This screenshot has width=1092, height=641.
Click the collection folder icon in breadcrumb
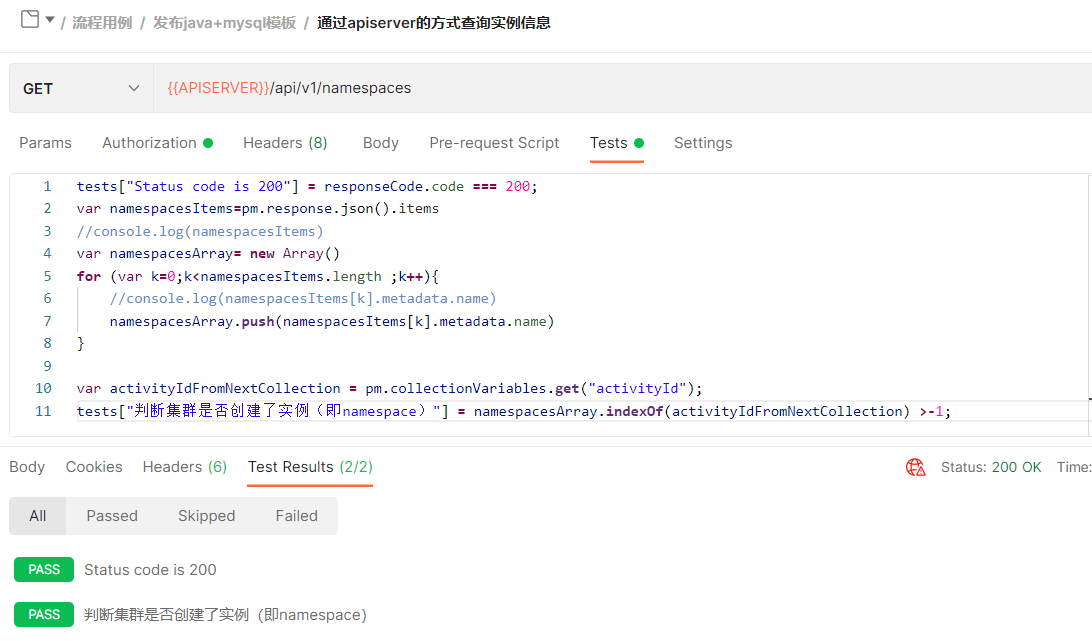coord(29,19)
